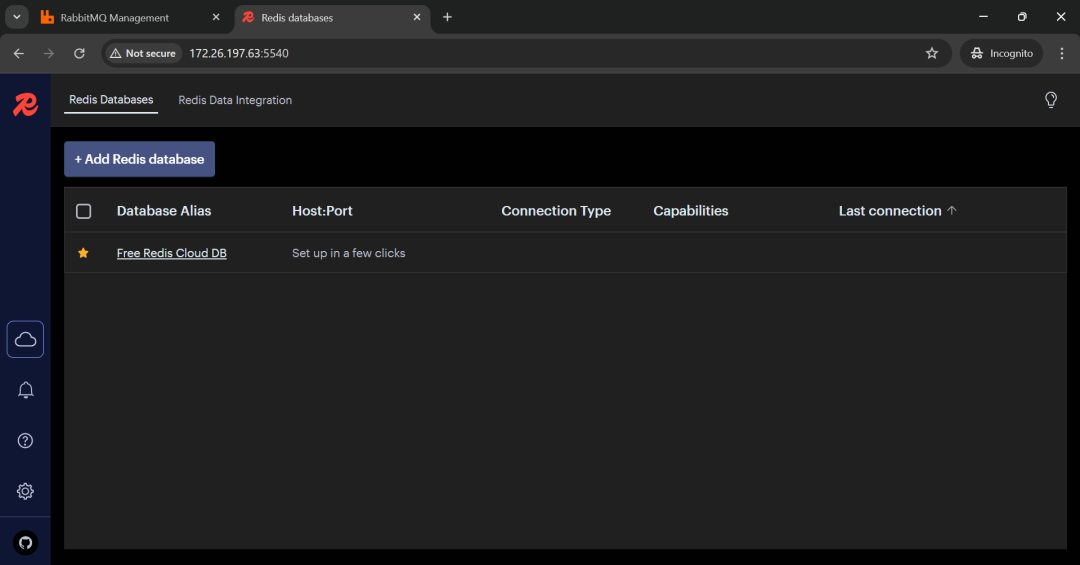Open the Redis Databases tab
Viewport: 1080px width, 565px height.
(111, 100)
